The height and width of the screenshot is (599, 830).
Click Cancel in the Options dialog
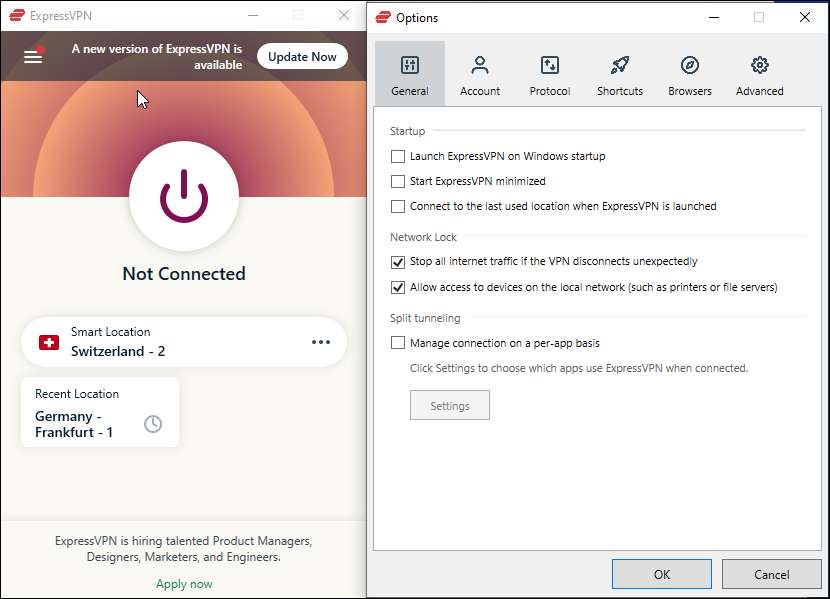click(771, 574)
